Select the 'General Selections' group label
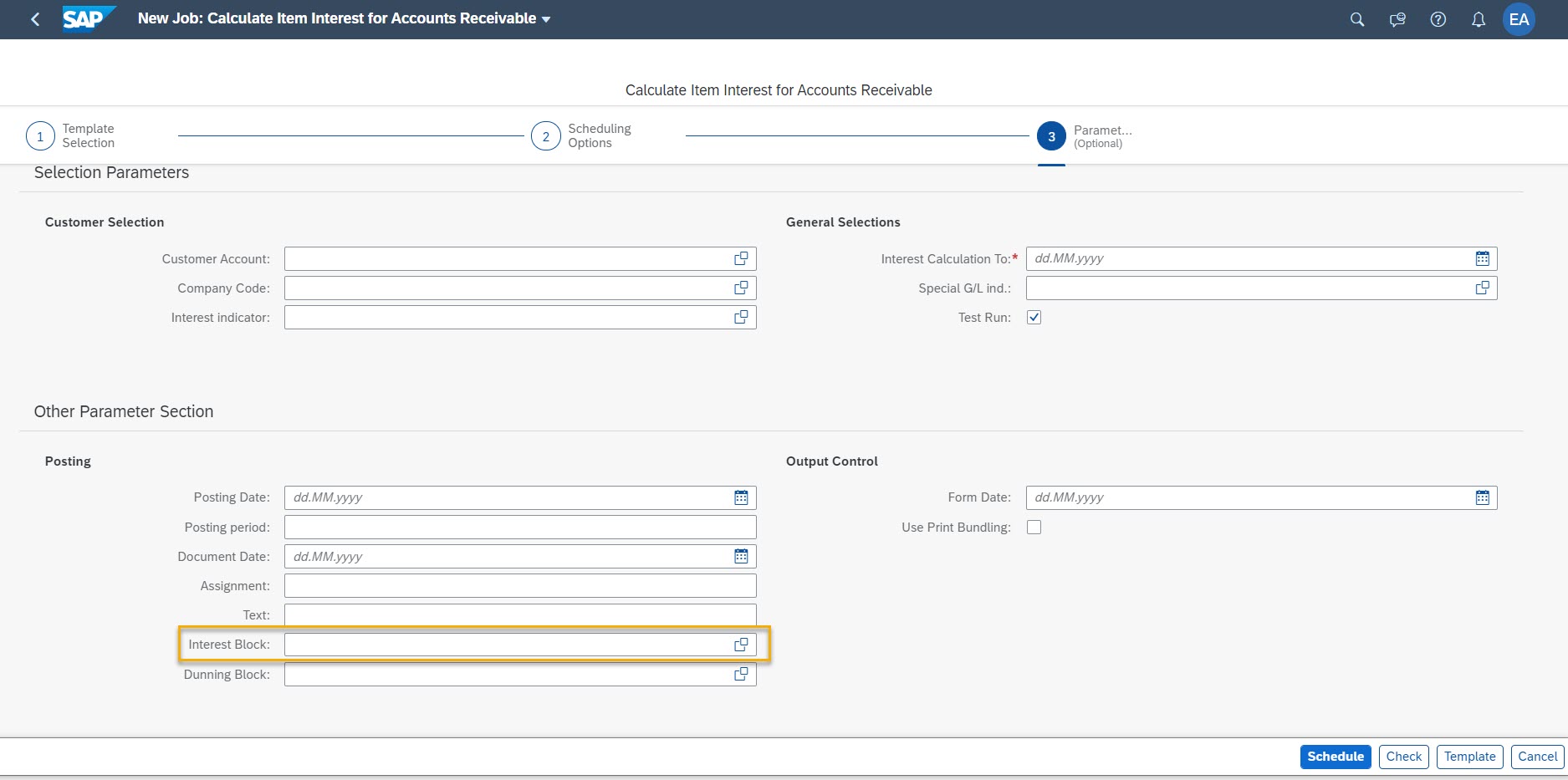Screen dimensions: 1568x780 [843, 222]
